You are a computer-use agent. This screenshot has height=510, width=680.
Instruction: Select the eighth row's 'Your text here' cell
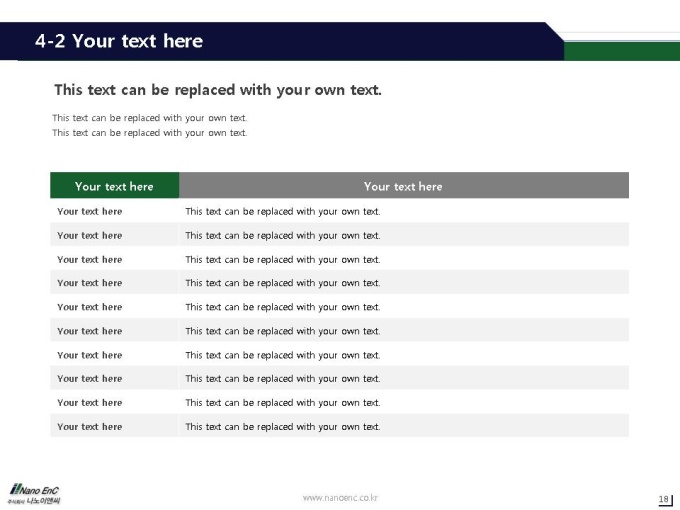tap(114, 379)
